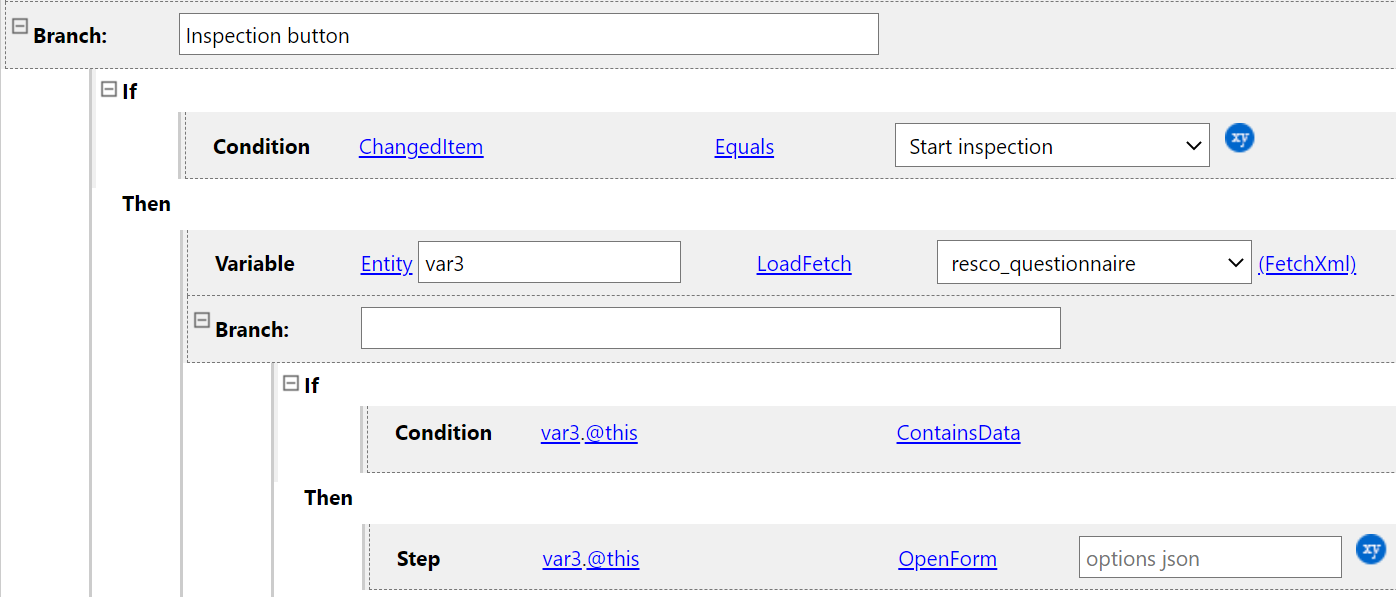The width and height of the screenshot is (1396, 597).
Task: Click var3.@this link in Step row
Action: coord(590,559)
